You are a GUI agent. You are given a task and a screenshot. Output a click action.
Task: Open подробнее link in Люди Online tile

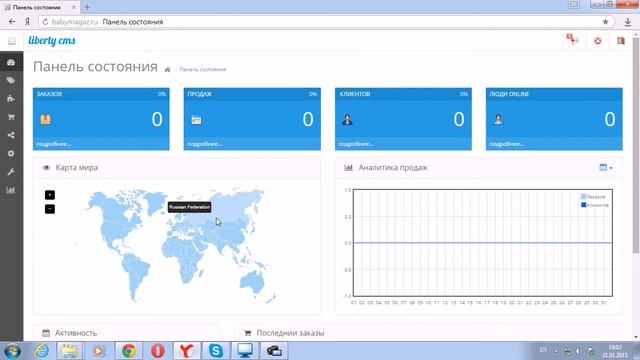pos(507,144)
